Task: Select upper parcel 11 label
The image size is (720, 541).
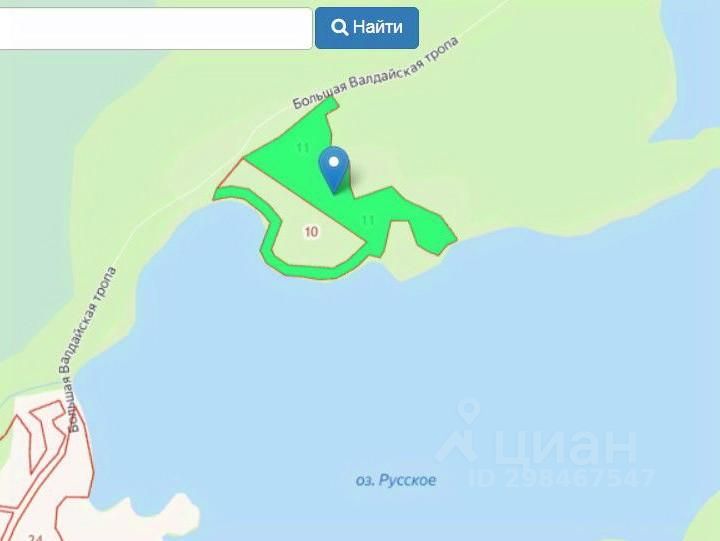Action: (303, 148)
